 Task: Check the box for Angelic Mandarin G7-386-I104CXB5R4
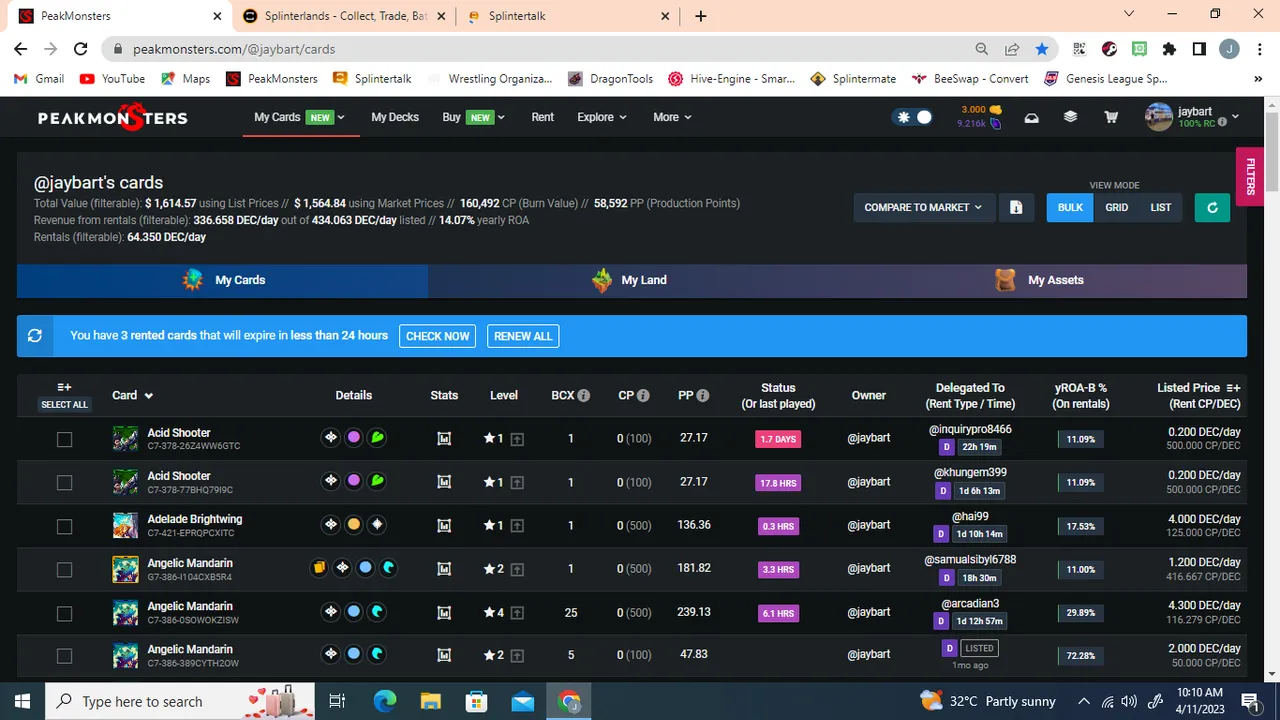64,569
